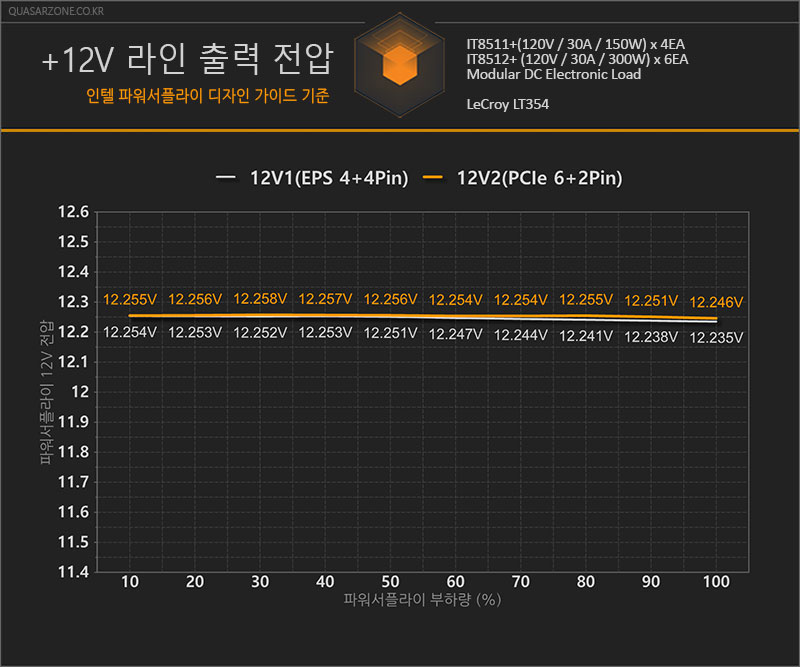Select the 12.235V data label
Screen dimensions: 800x667
click(x=716, y=338)
